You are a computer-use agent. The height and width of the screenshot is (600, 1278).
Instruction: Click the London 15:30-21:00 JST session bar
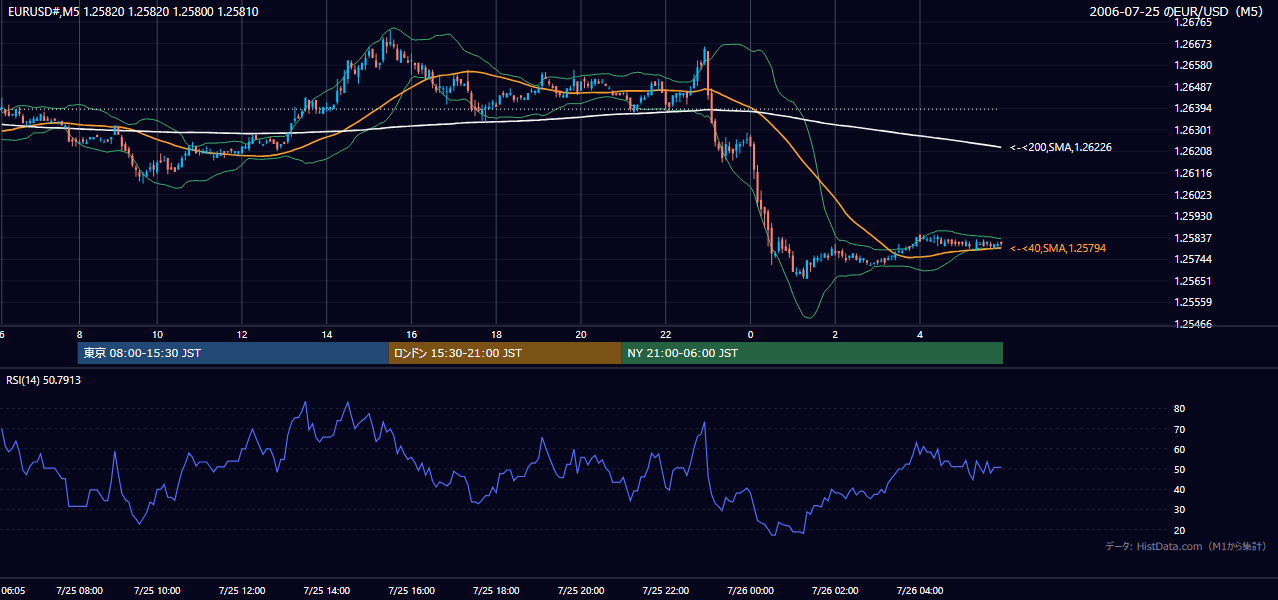point(505,353)
